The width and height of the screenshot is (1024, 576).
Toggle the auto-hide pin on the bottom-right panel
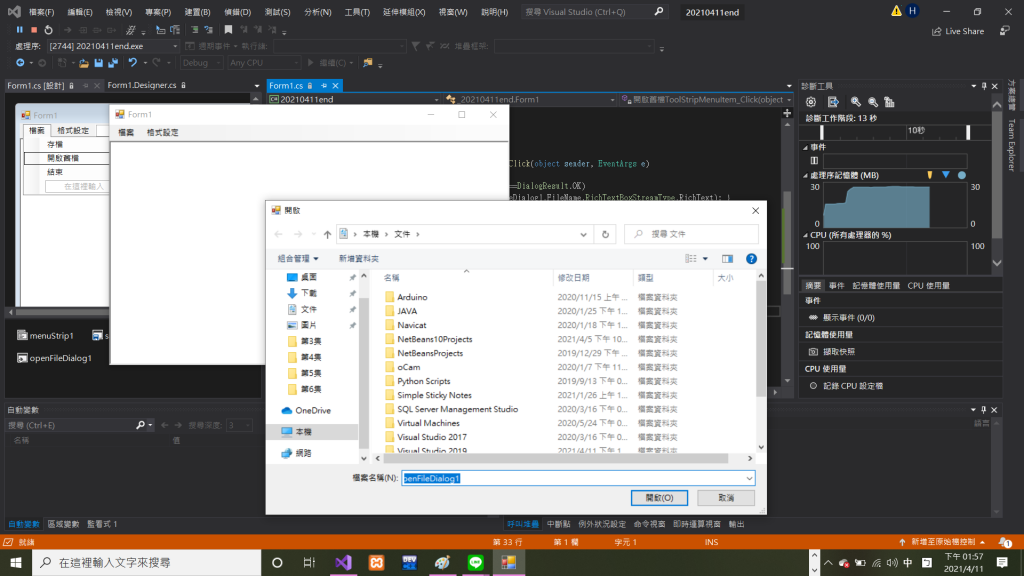984,409
